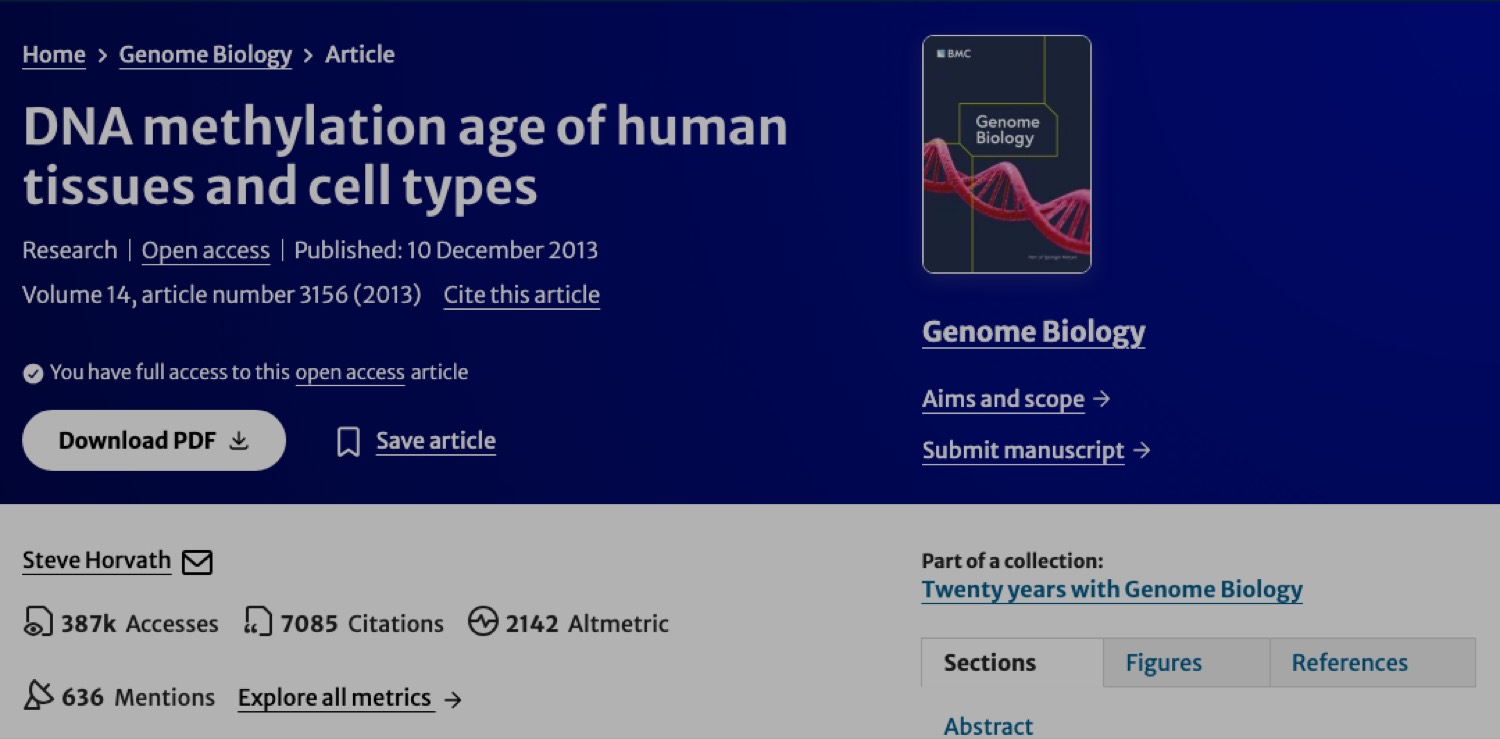Screen dimensions: 1500x739
Task: Open the Genome Biology journal title link
Action: [x=1034, y=332]
